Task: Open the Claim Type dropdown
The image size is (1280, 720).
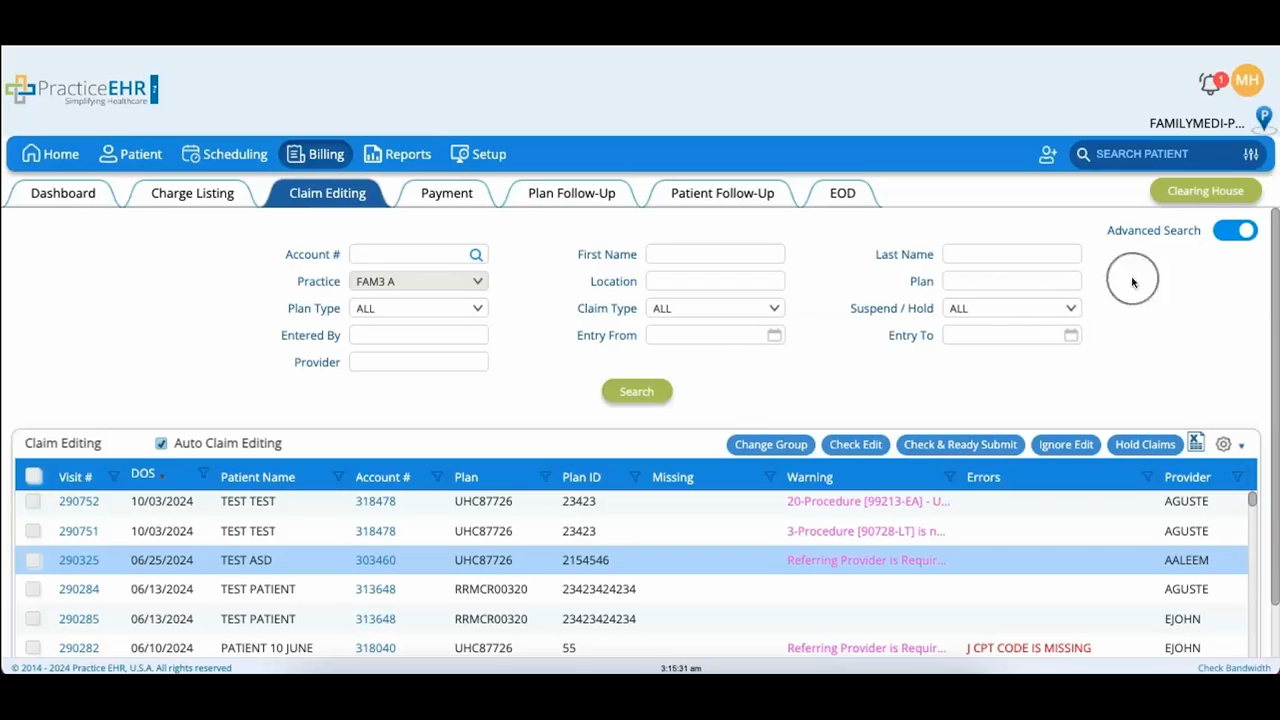Action: [x=715, y=309]
